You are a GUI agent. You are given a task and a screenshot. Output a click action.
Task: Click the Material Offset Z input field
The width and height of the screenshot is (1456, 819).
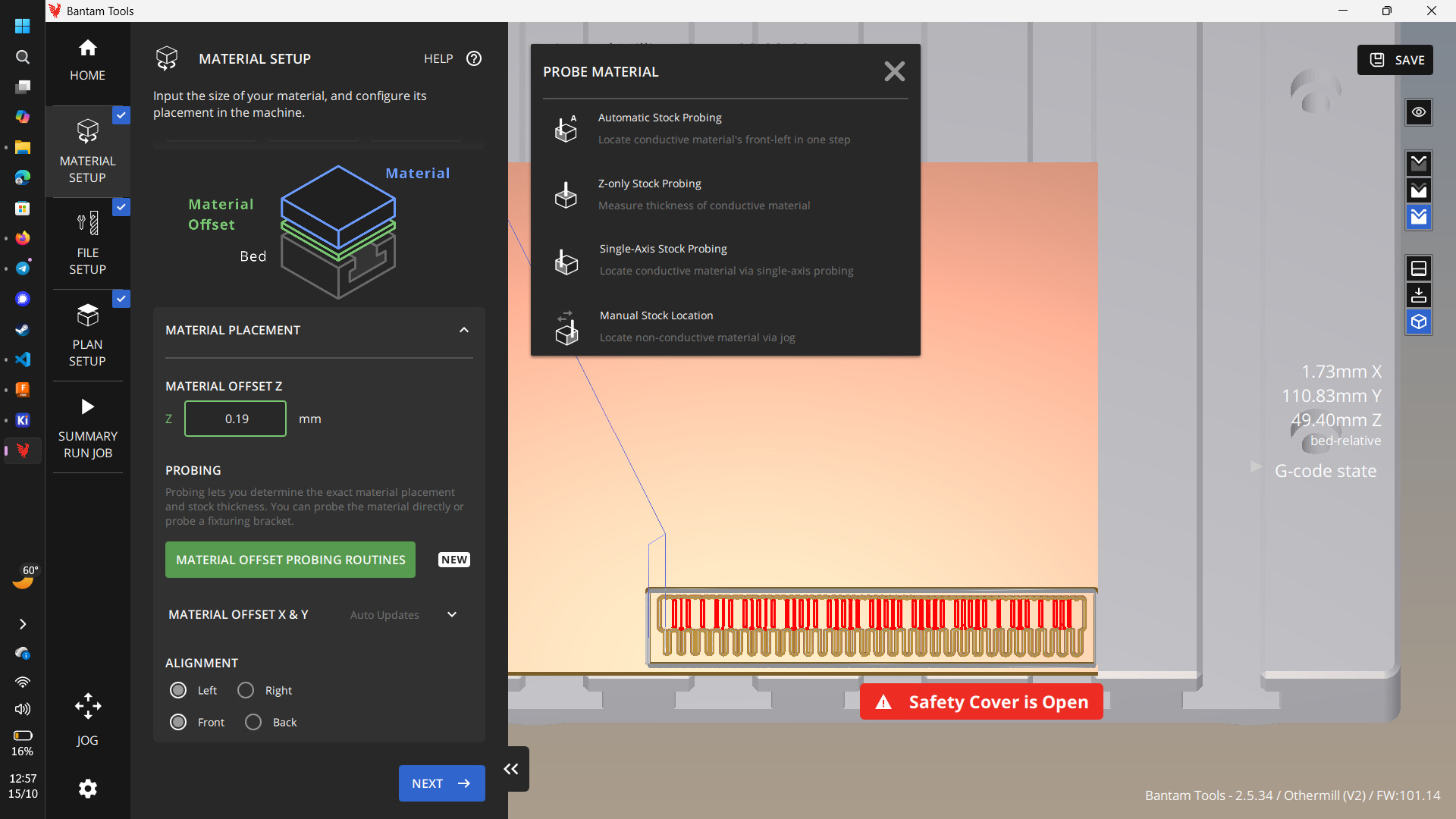(235, 419)
